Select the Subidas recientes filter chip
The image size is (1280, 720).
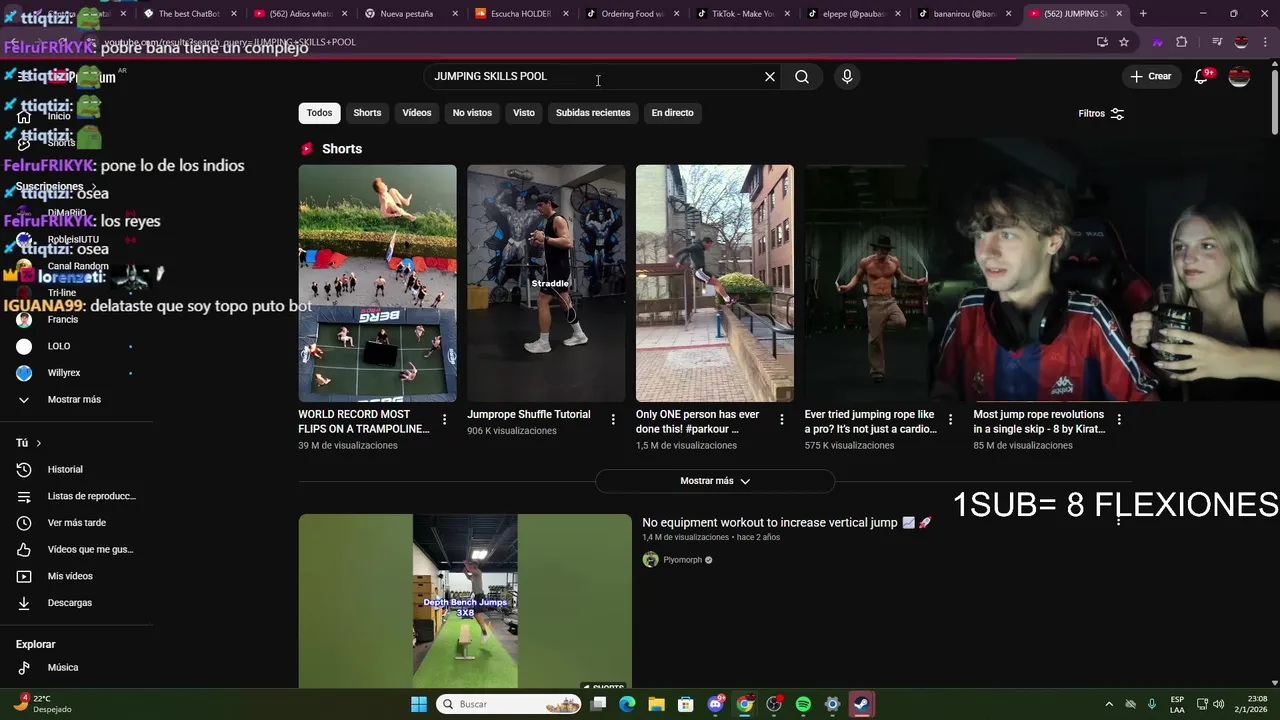tap(593, 113)
